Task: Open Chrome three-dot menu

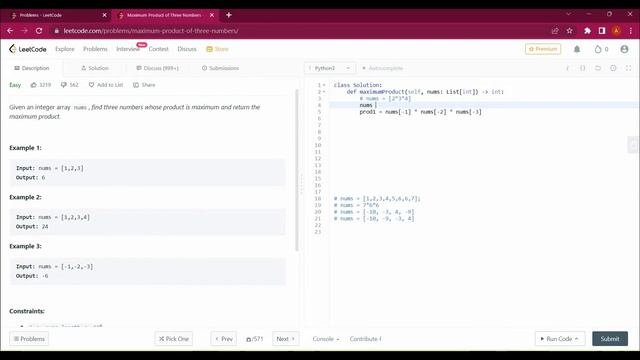Action: tap(631, 31)
